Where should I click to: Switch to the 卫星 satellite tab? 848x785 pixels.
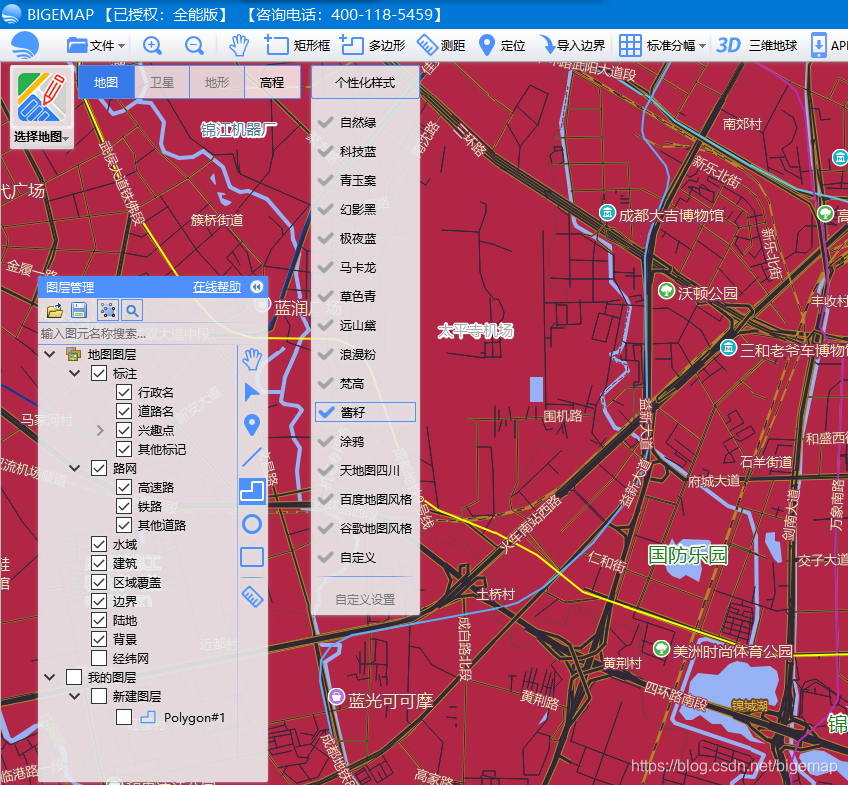coord(162,82)
